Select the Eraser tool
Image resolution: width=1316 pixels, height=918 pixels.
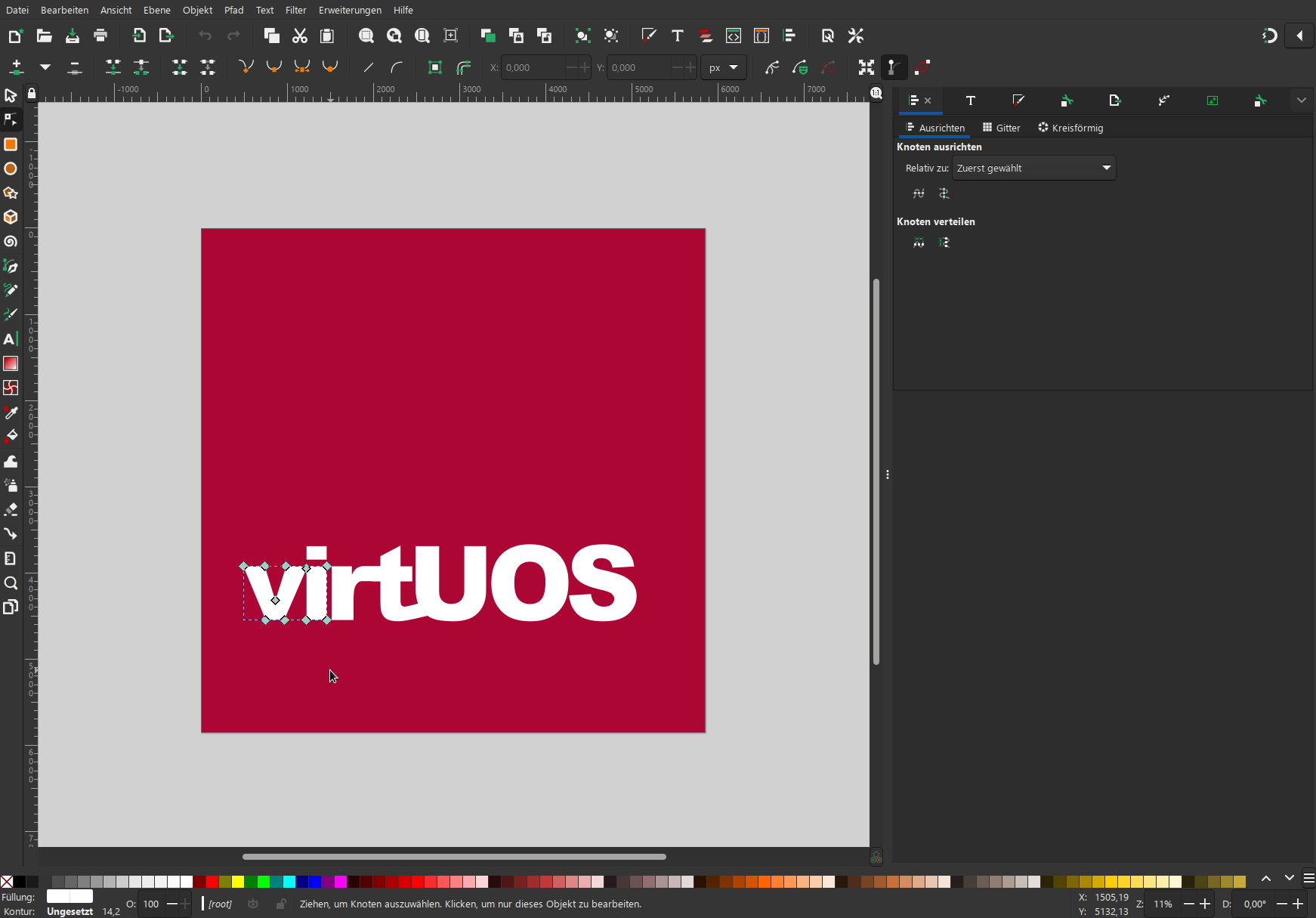11,509
